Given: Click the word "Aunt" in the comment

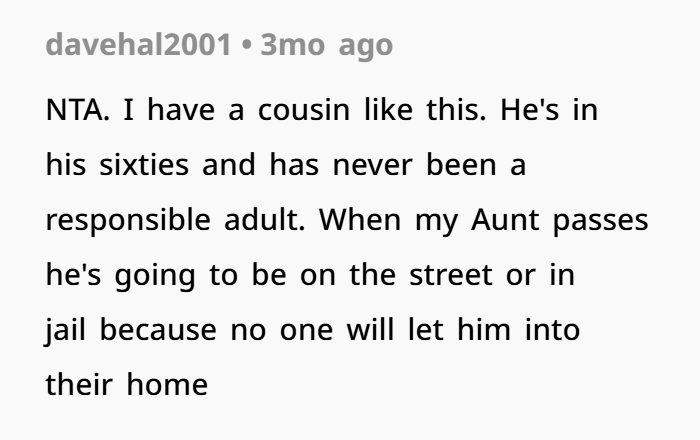Looking at the screenshot, I should (x=505, y=220).
